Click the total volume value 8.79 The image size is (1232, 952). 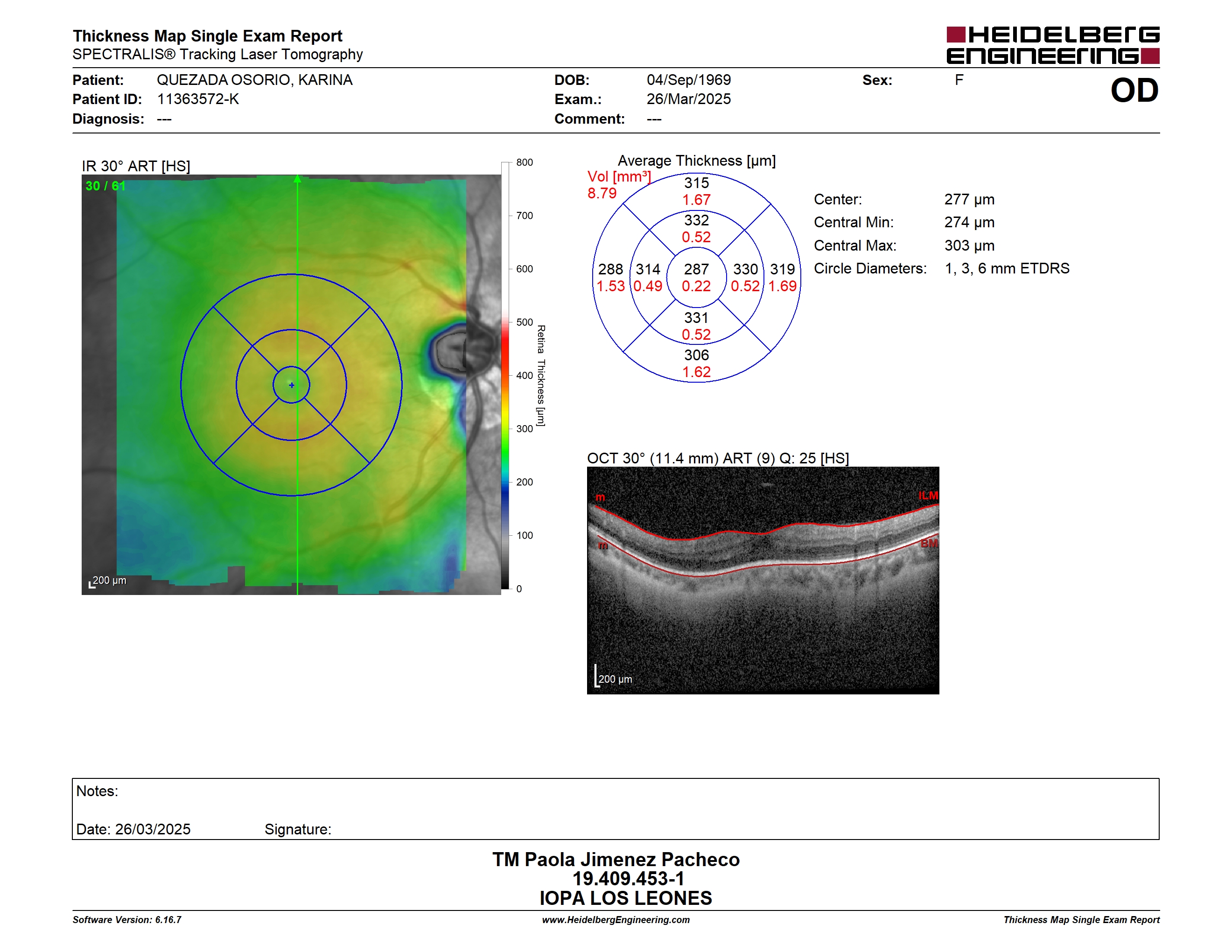[x=602, y=194]
